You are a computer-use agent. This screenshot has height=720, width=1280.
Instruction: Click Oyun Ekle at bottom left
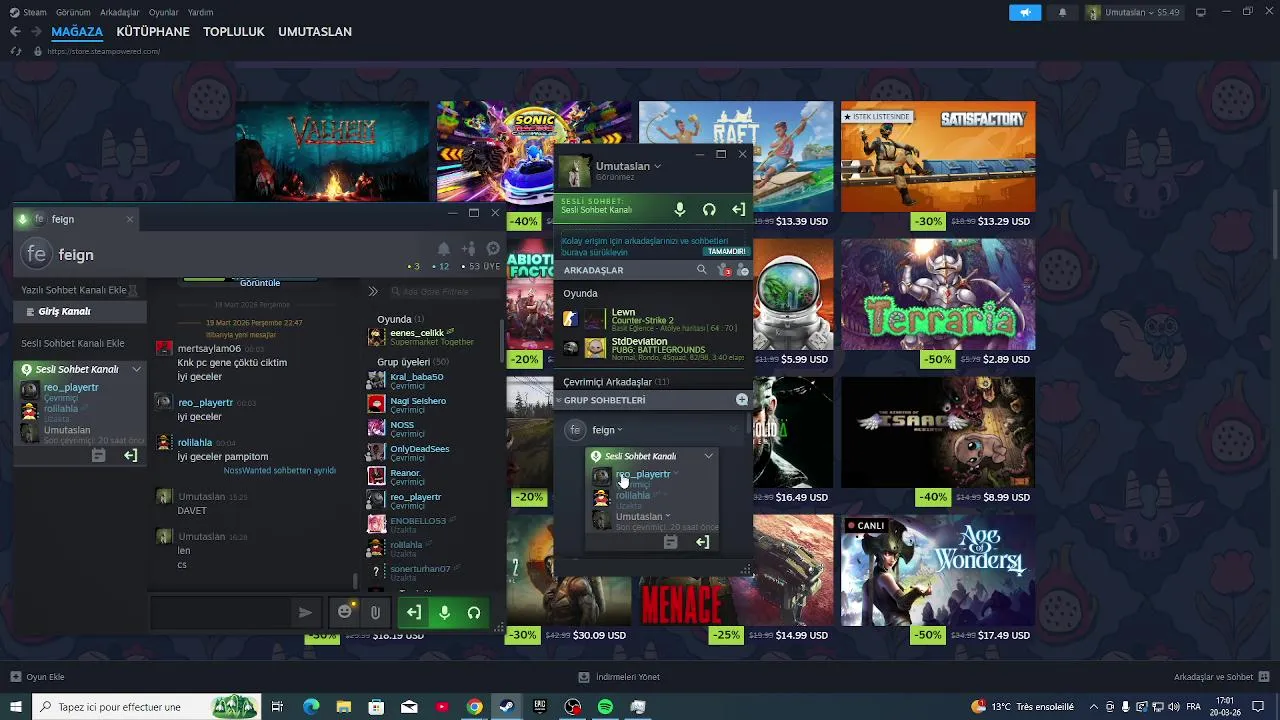point(37,677)
